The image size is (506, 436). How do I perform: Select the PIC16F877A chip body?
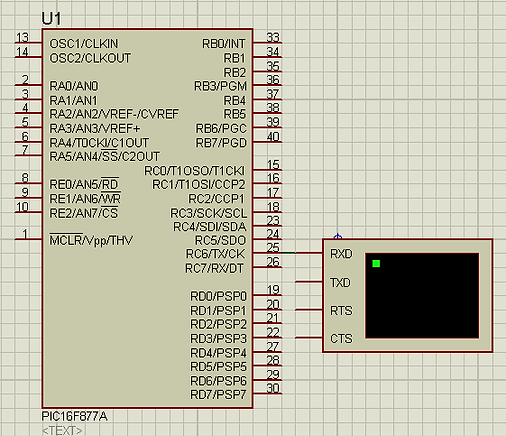coord(147,218)
